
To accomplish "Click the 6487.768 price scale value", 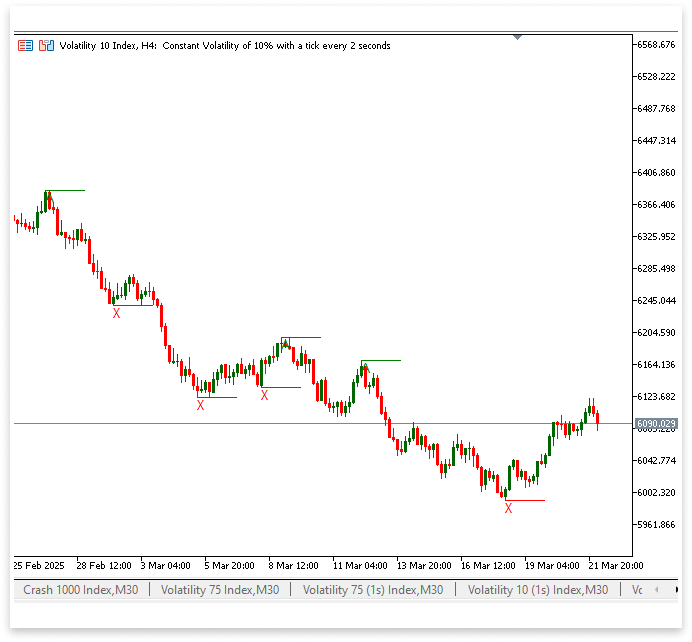I will 656,109.
